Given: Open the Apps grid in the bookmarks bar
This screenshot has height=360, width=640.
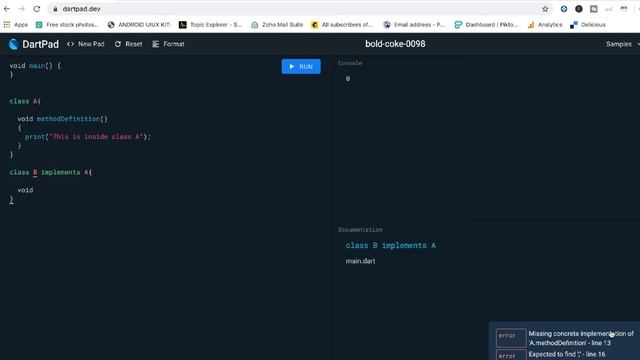Looking at the screenshot, I should [x=16, y=24].
